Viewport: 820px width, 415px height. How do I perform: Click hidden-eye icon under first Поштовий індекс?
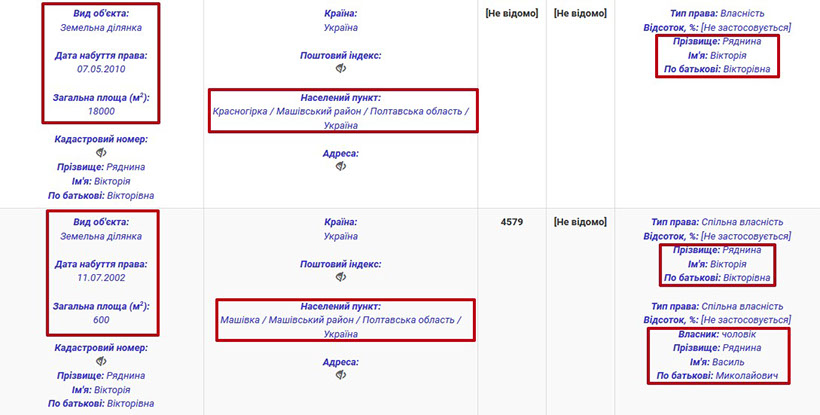tap(341, 69)
